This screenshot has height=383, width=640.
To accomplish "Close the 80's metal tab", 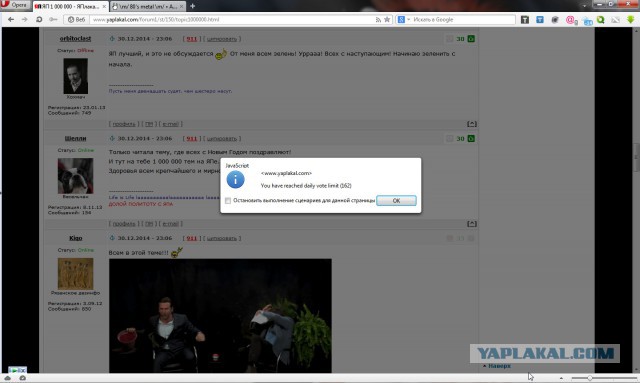I will pos(182,7).
